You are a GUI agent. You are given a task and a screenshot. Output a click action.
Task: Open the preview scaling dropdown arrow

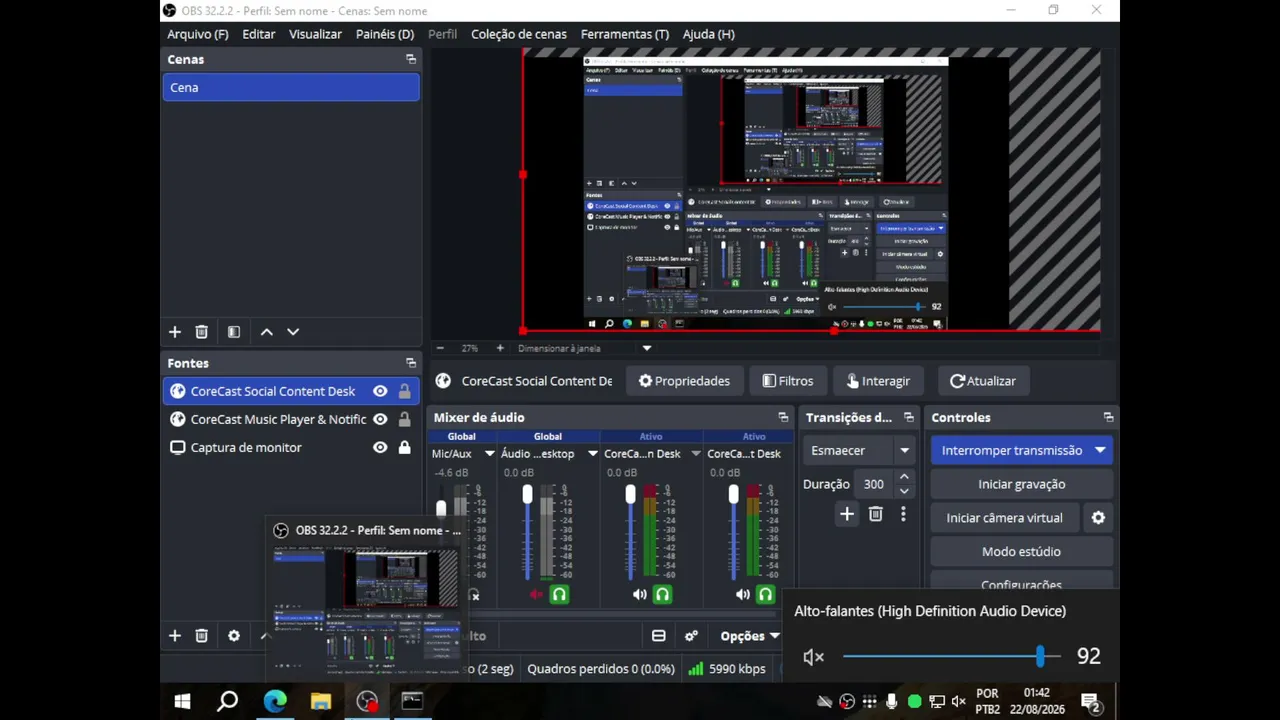point(647,349)
